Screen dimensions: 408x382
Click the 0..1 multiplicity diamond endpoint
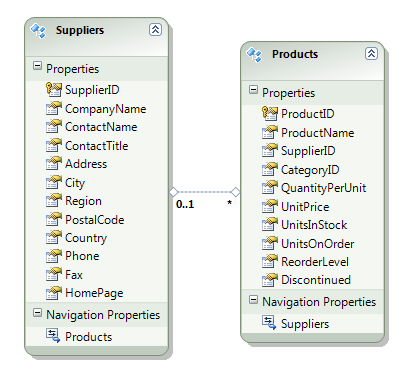tap(174, 192)
